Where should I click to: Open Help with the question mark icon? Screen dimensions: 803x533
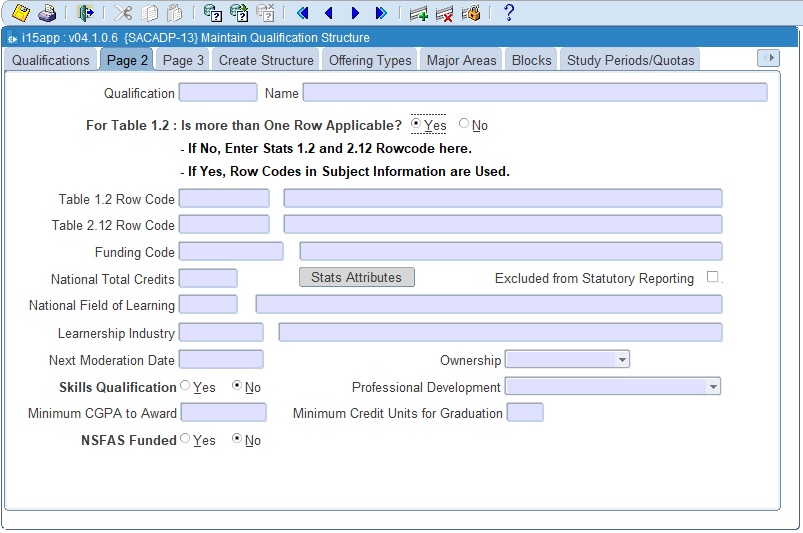508,13
